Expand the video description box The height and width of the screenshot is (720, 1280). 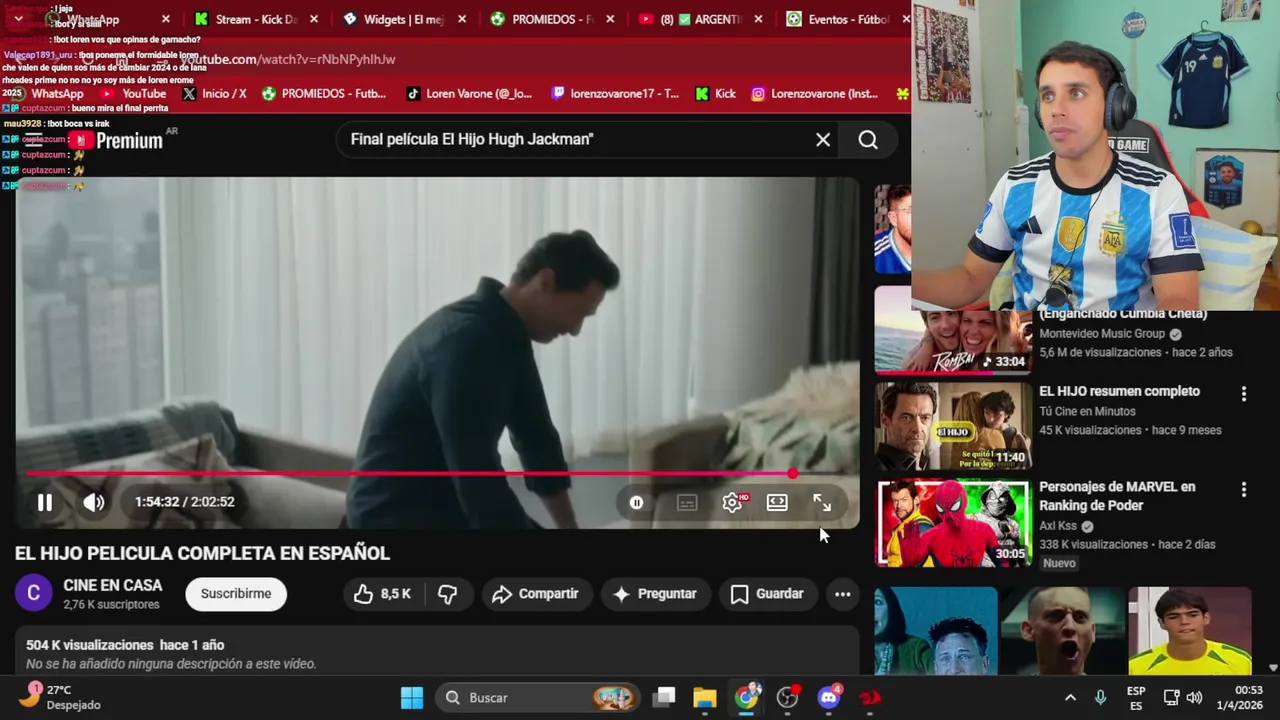[437, 652]
